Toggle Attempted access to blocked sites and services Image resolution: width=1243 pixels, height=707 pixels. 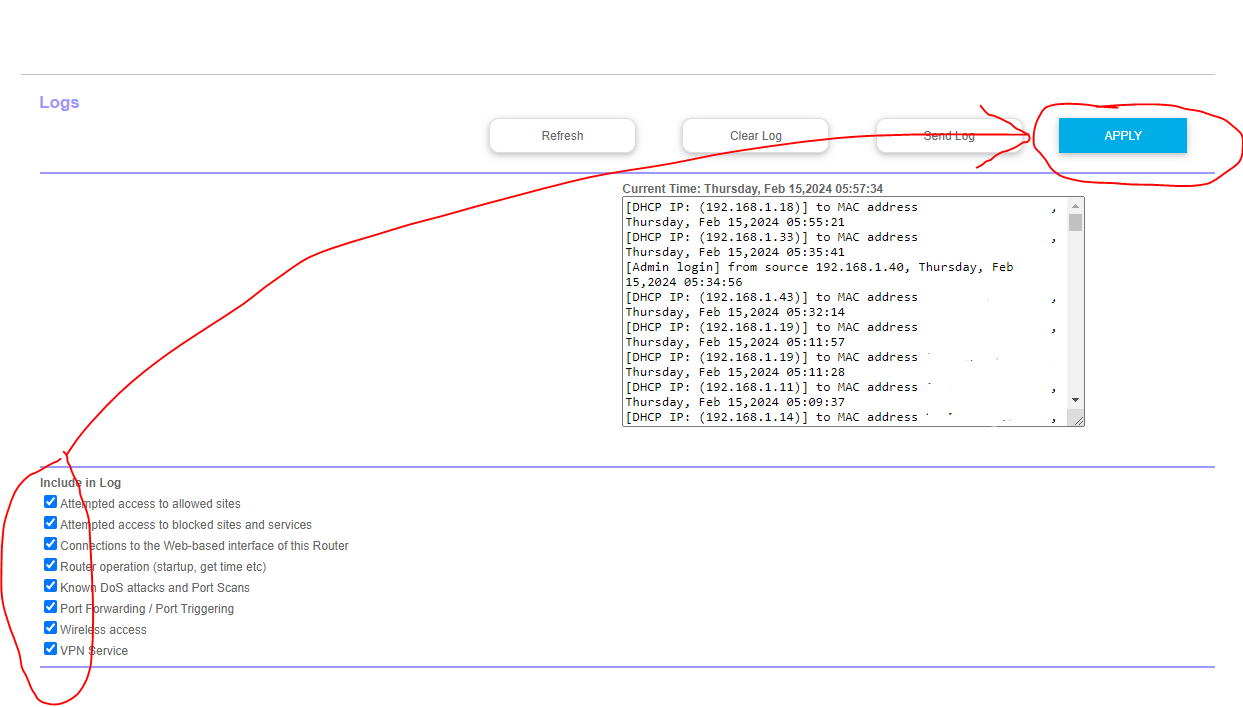51,523
